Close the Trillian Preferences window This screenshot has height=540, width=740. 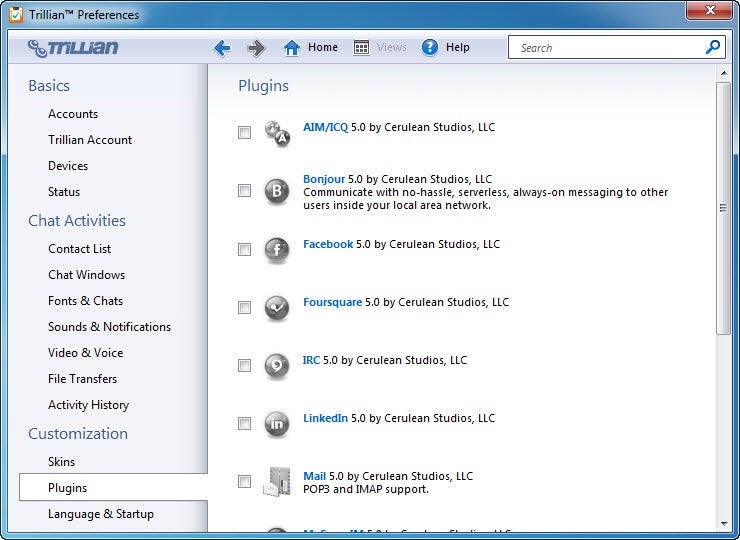tap(709, 10)
